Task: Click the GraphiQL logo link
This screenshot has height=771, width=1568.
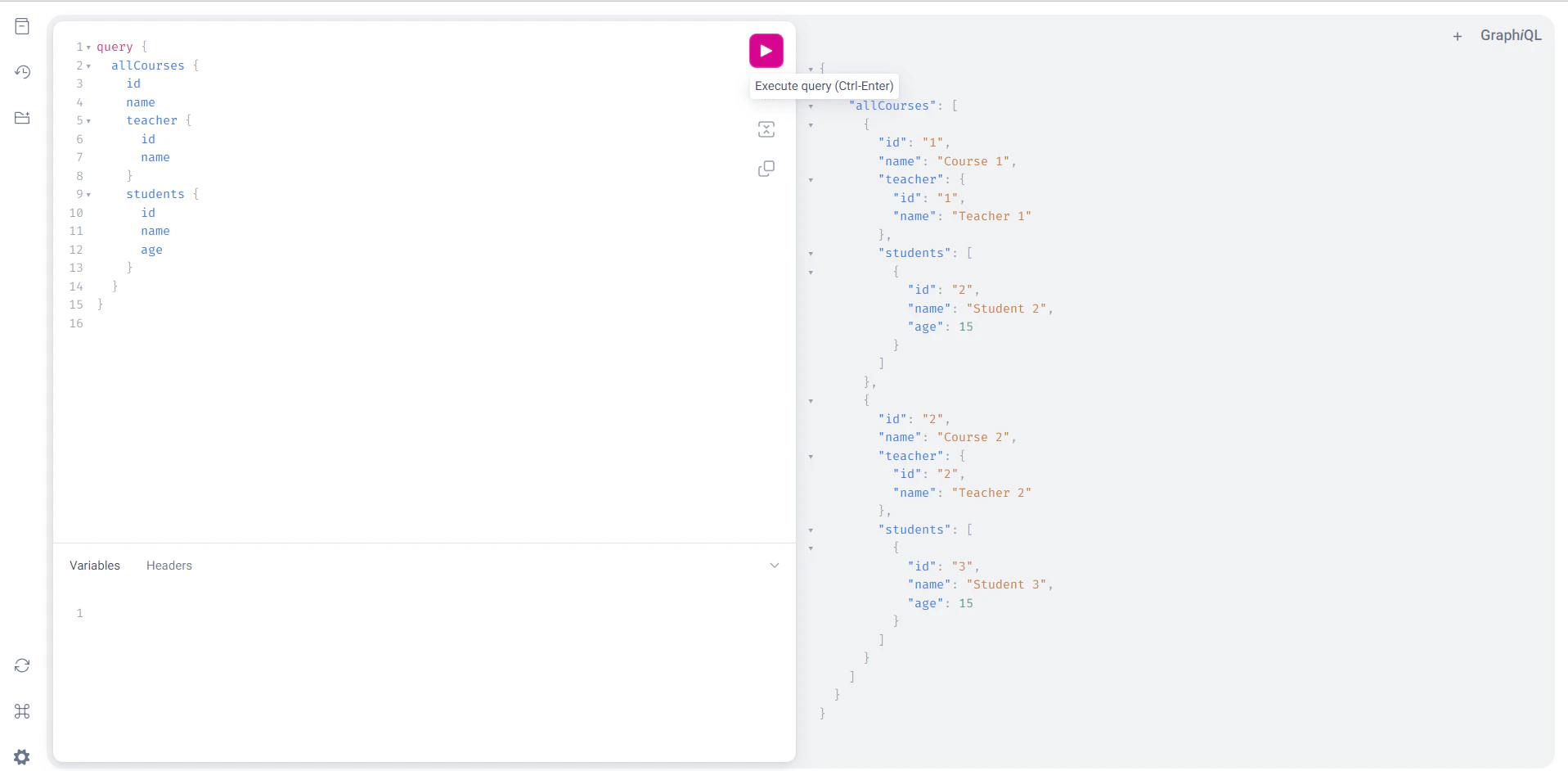Action: click(1510, 35)
